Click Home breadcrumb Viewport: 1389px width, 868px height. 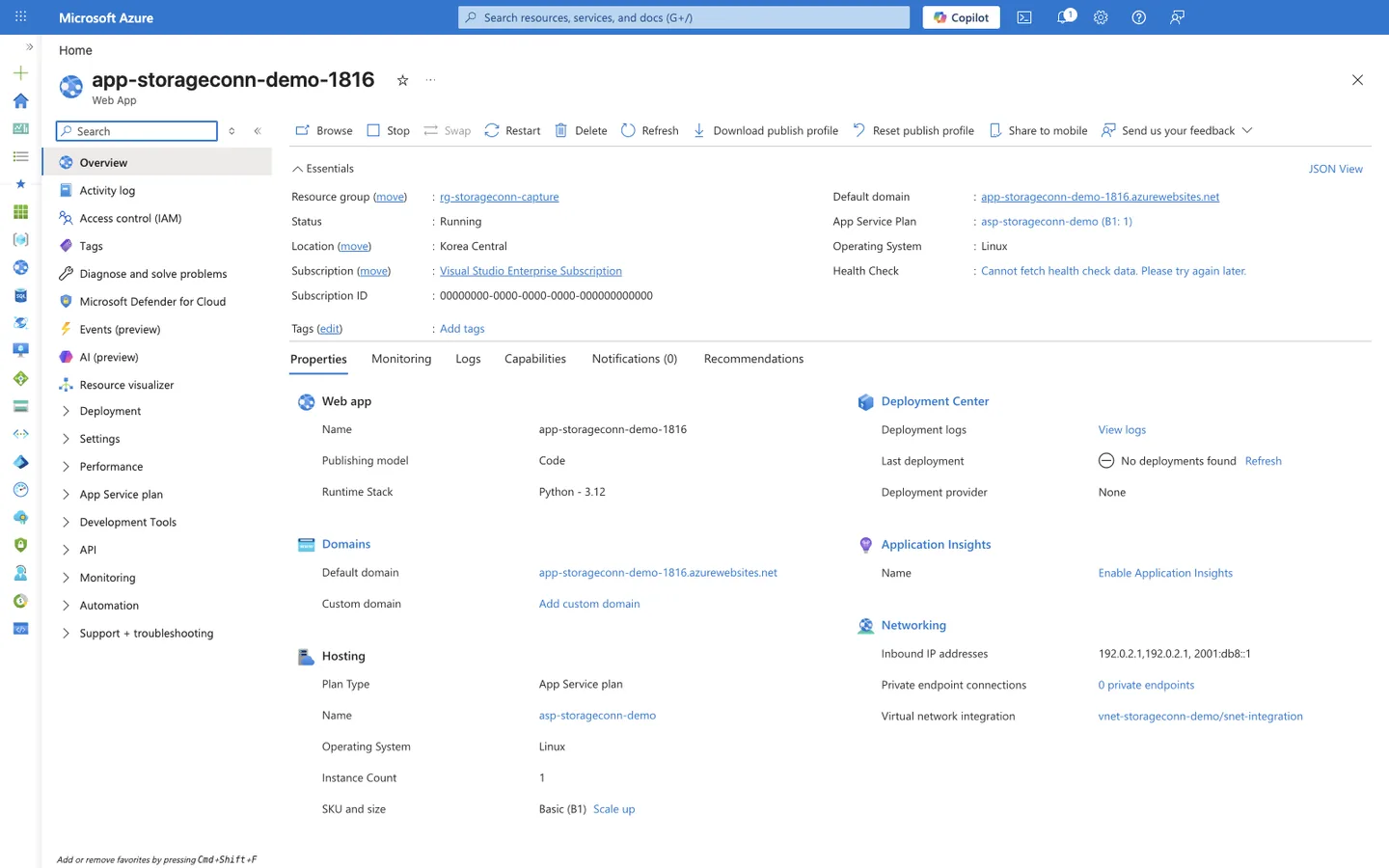click(x=75, y=50)
